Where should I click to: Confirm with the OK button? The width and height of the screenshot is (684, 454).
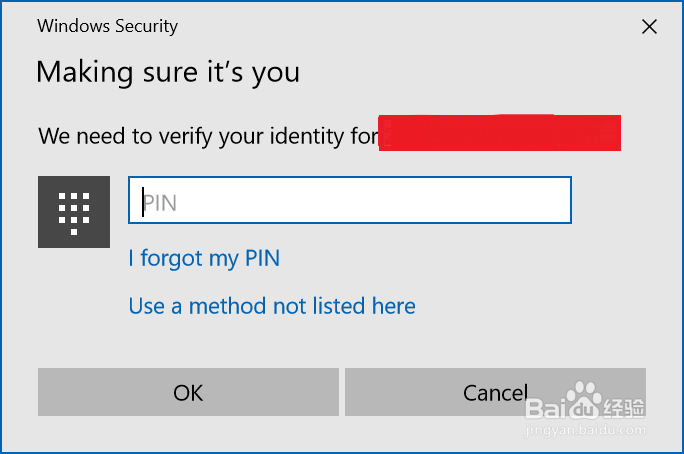(x=188, y=392)
